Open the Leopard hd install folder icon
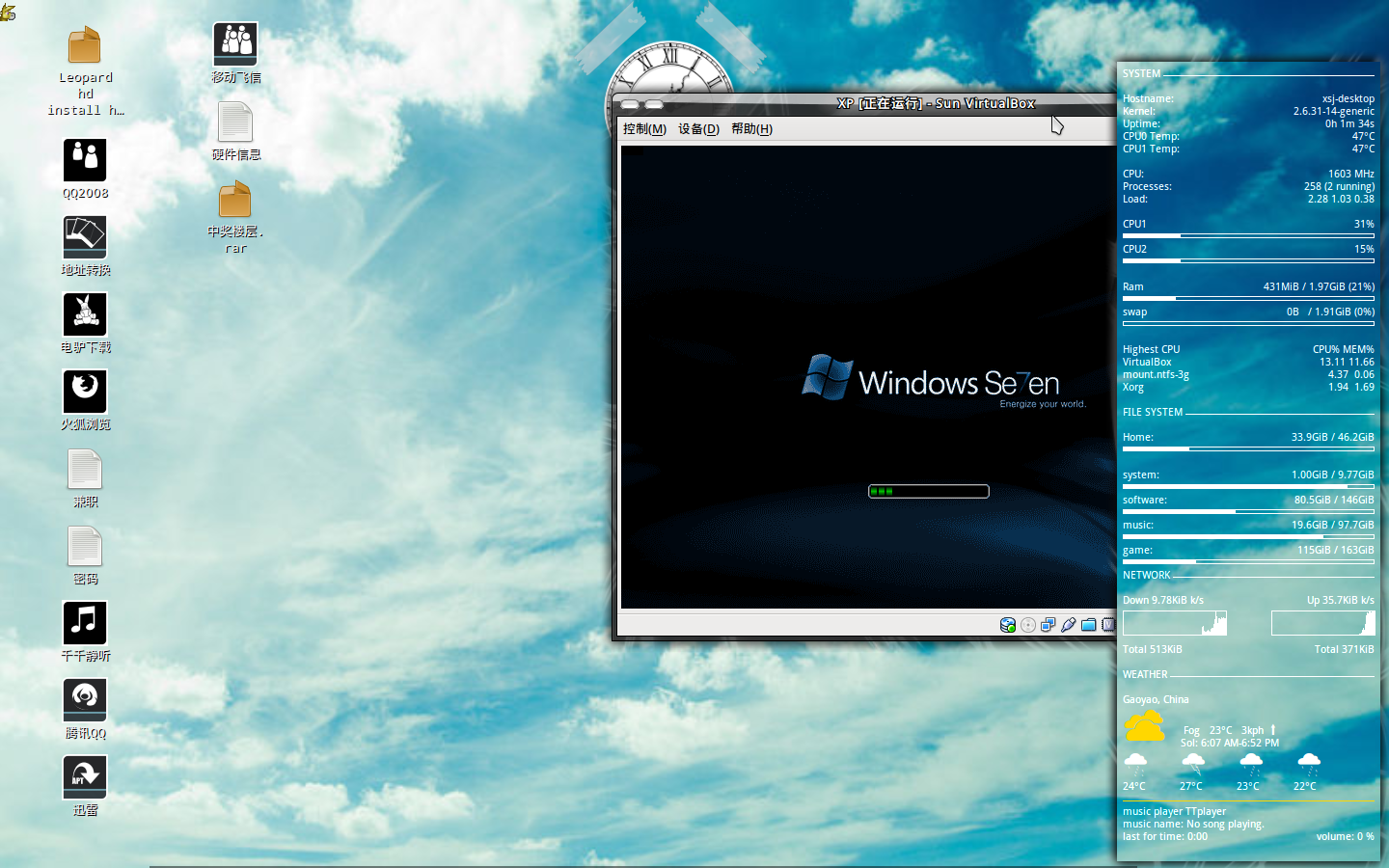 [x=85, y=46]
